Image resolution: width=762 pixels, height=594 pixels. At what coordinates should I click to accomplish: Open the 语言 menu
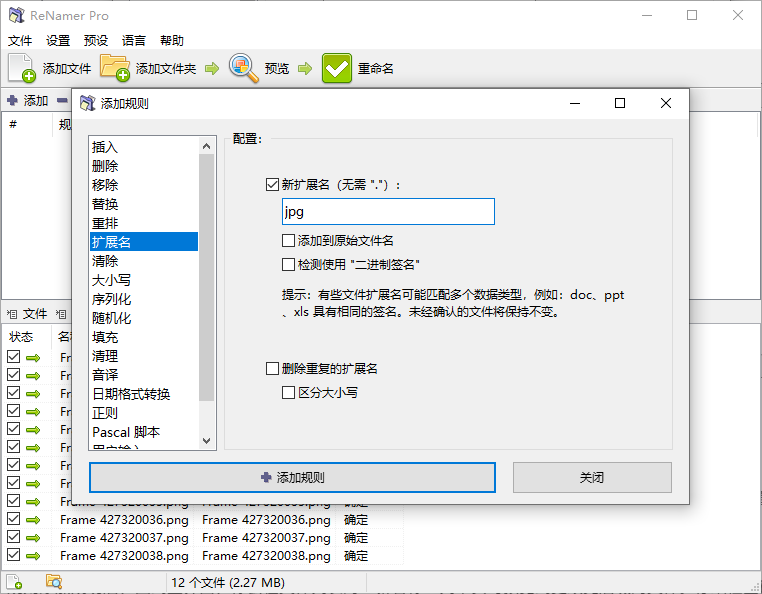point(134,41)
